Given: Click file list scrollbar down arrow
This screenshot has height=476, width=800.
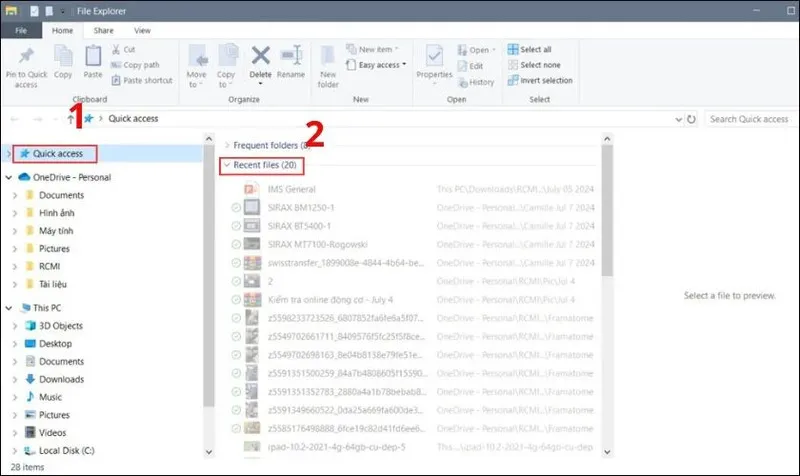Looking at the screenshot, I should pos(607,452).
